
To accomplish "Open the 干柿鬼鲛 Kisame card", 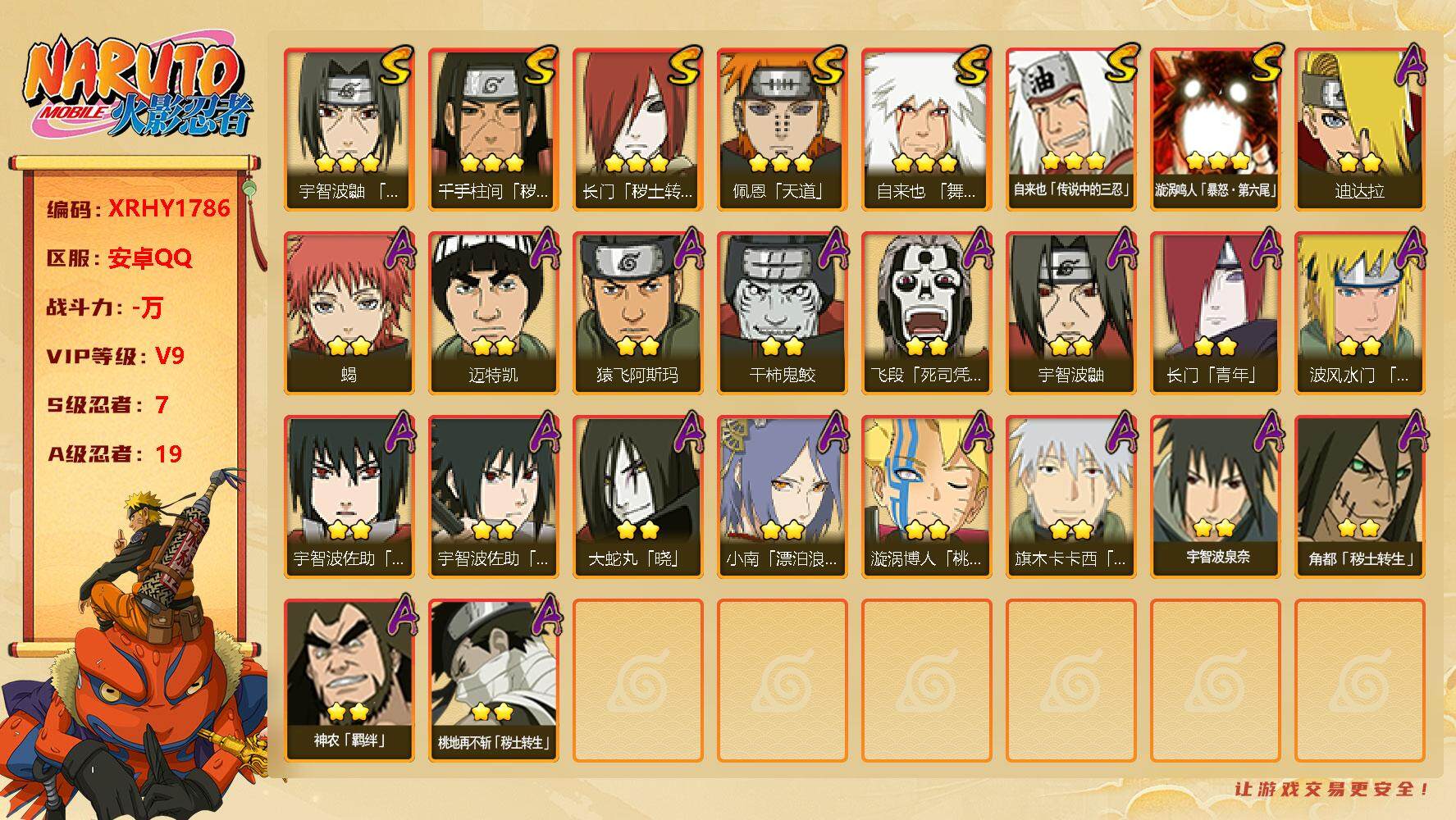I will (x=782, y=312).
